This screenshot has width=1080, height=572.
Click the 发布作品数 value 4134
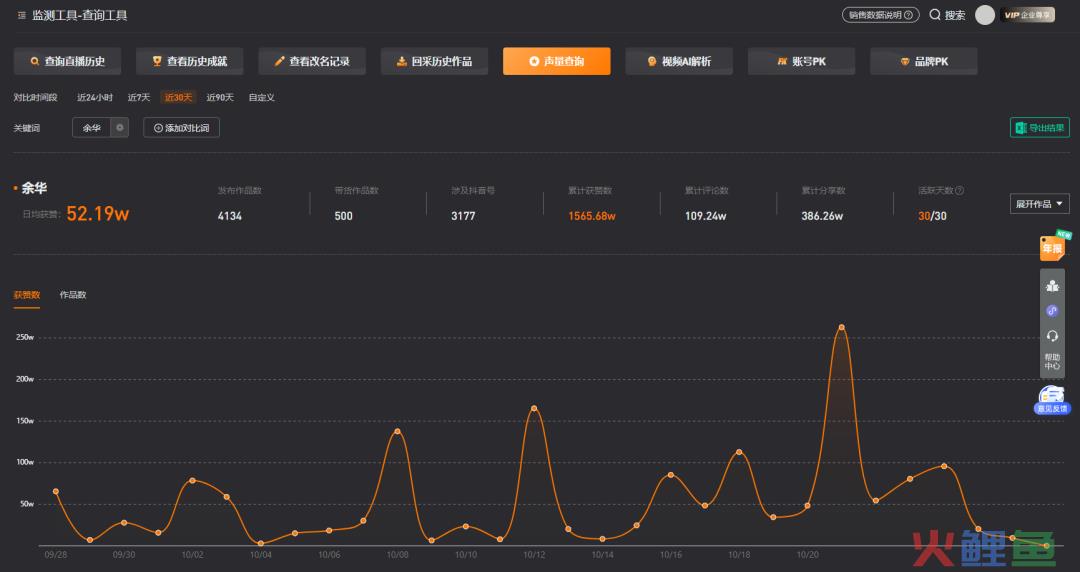click(x=230, y=216)
